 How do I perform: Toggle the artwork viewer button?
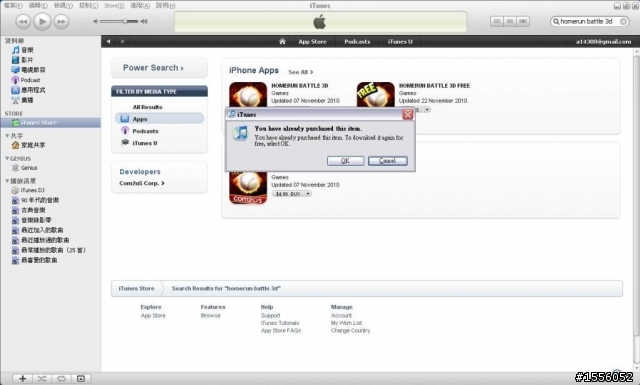tap(81, 379)
